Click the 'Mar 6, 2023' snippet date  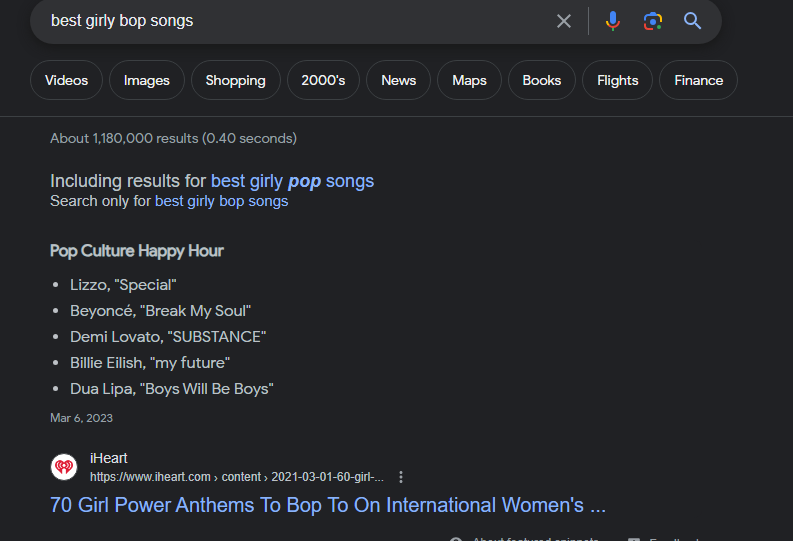tap(81, 418)
